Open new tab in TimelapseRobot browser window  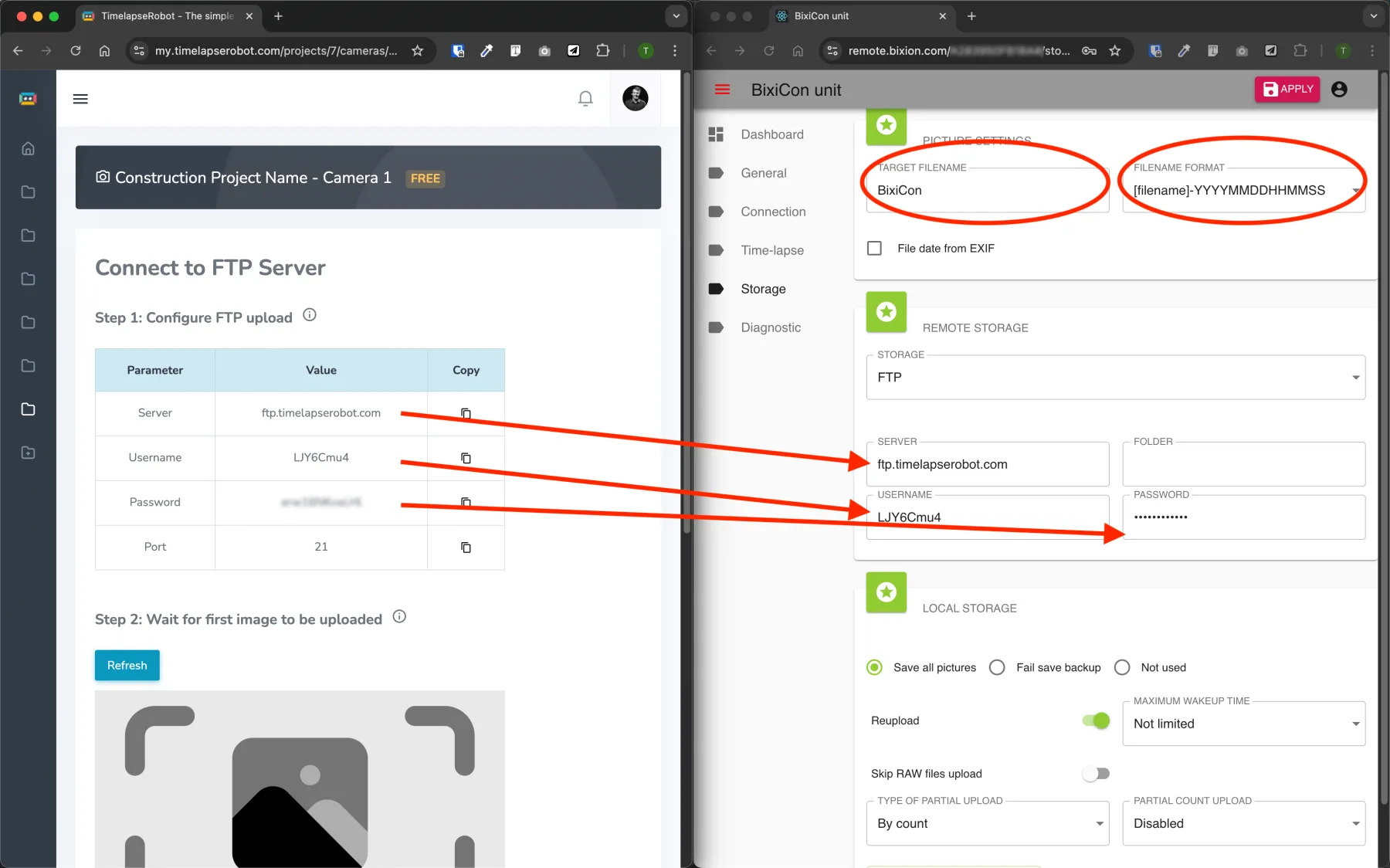pos(278,16)
